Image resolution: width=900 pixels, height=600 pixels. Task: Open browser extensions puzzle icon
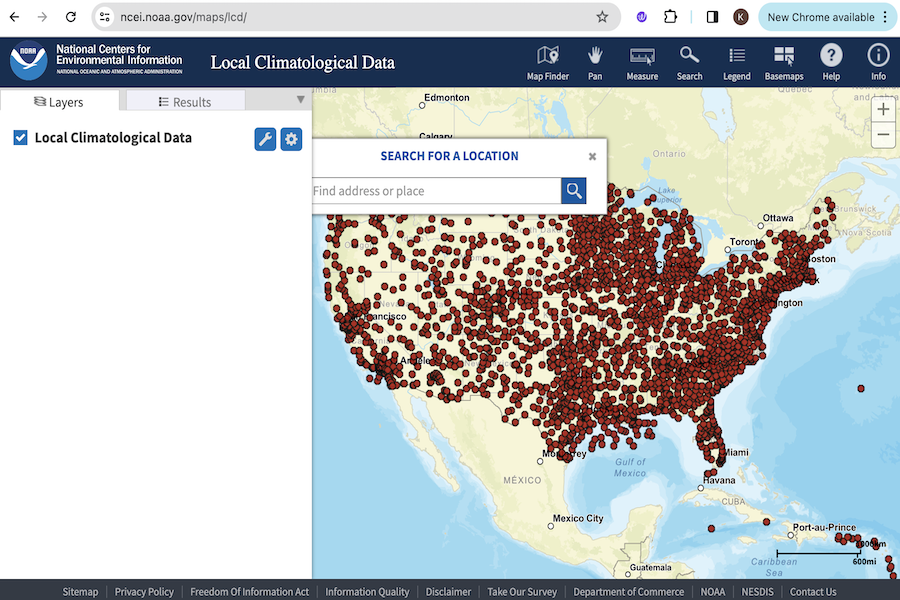click(x=670, y=17)
